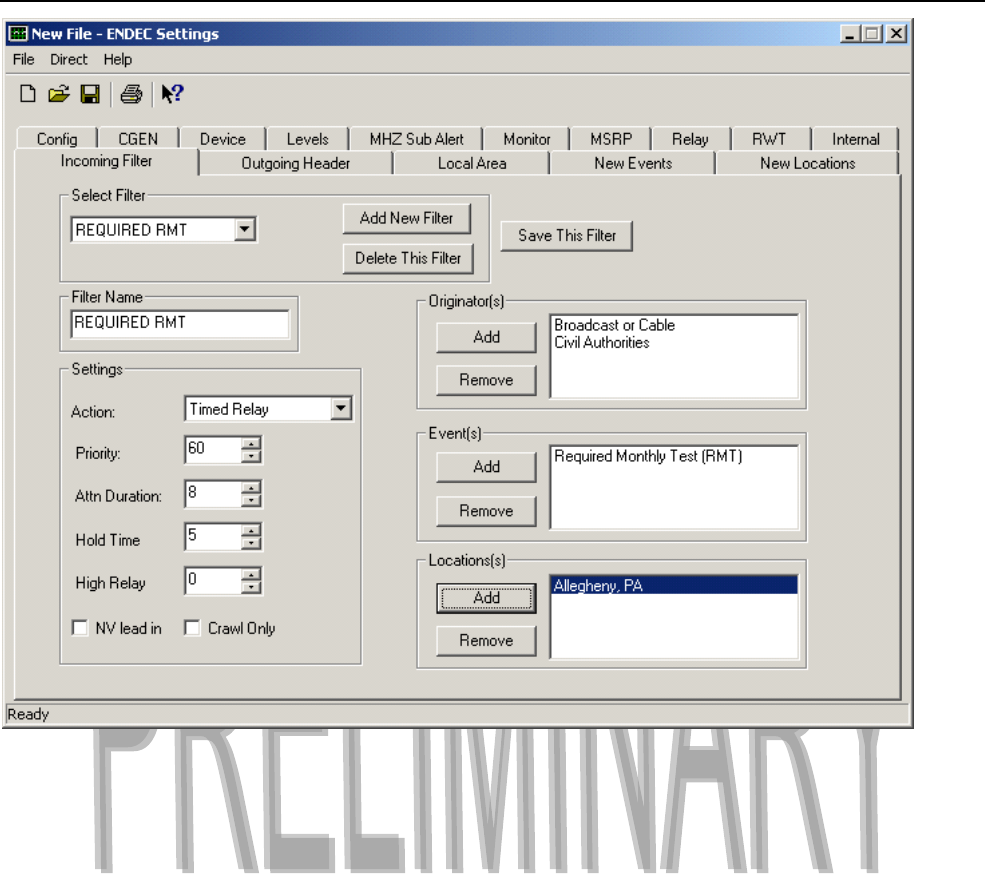The width and height of the screenshot is (985, 874).
Task: Click the Add New Filter button
Action: [406, 218]
